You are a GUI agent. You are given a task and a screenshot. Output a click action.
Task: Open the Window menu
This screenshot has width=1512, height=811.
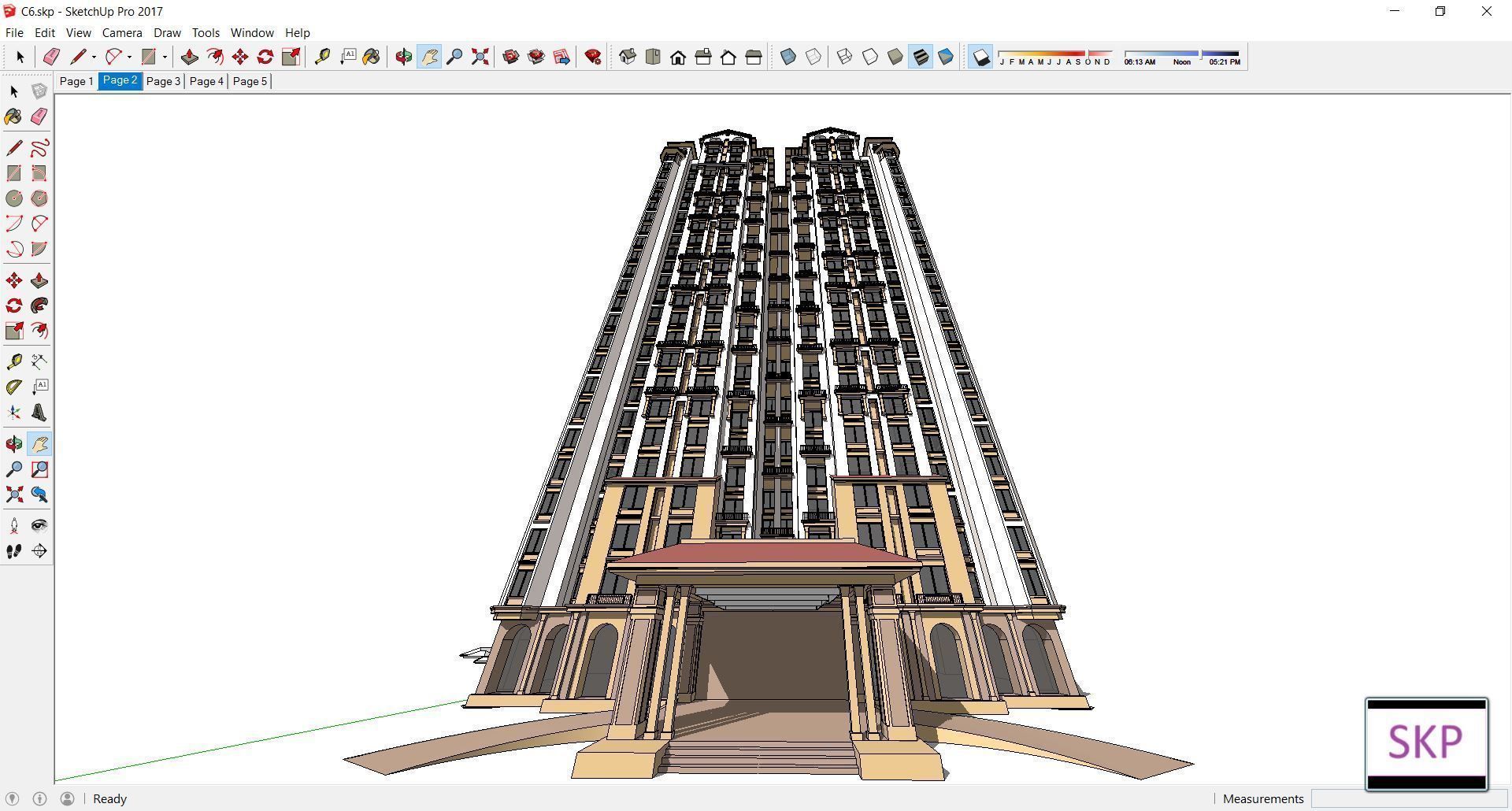coord(252,32)
